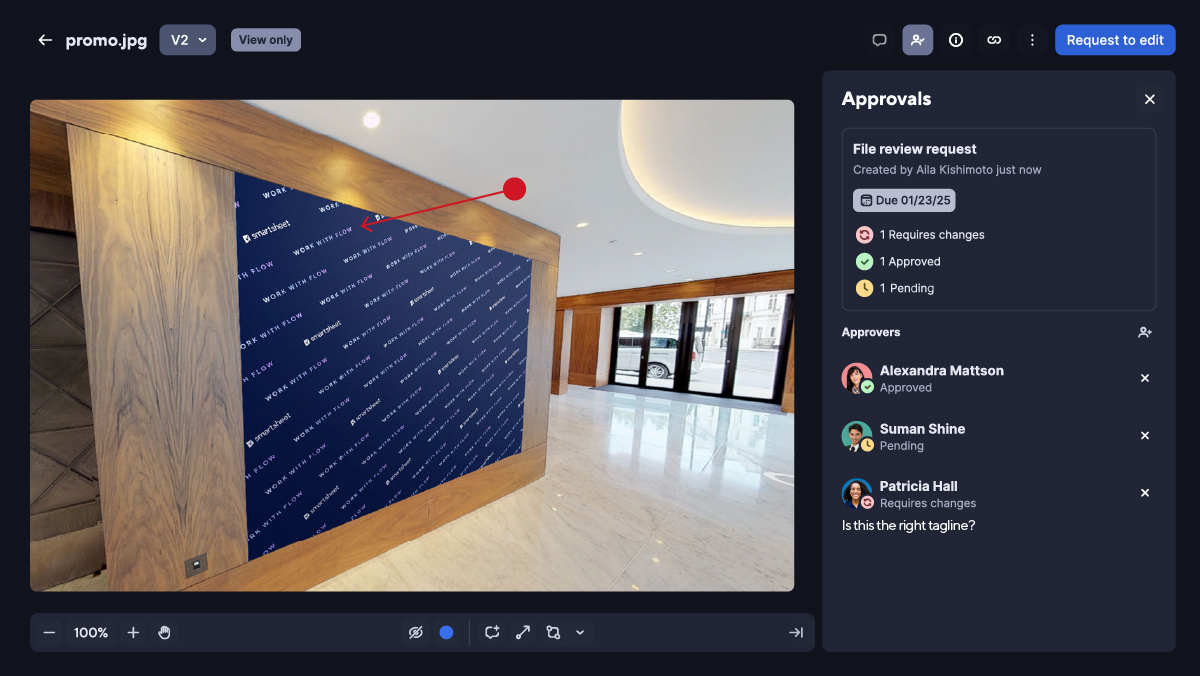The height and width of the screenshot is (676, 1200).
Task: Click Alexandra Mattson's avatar
Action: coord(857,378)
